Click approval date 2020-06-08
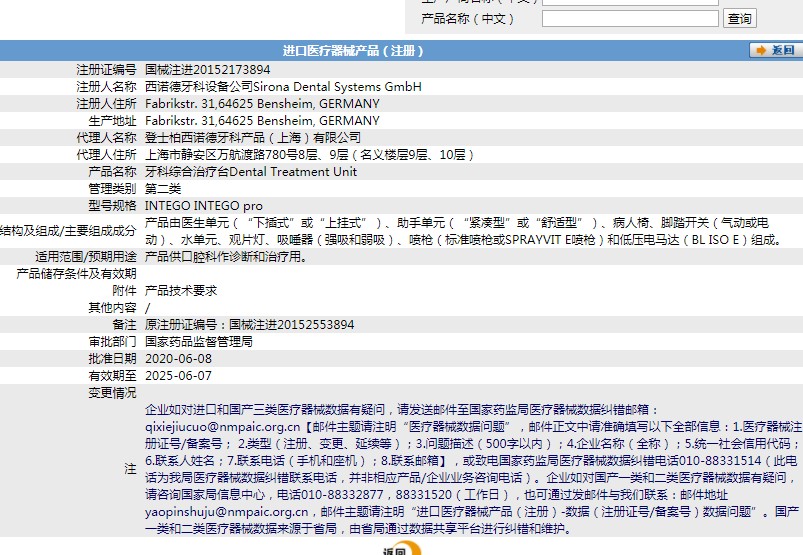This screenshot has height=555, width=803. (178, 359)
